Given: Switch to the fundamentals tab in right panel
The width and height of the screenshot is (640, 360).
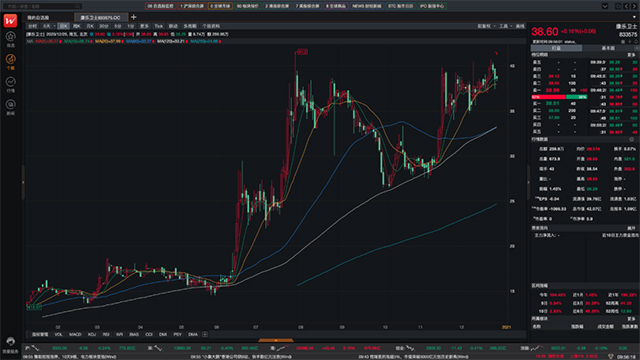Looking at the screenshot, I should 608,48.
